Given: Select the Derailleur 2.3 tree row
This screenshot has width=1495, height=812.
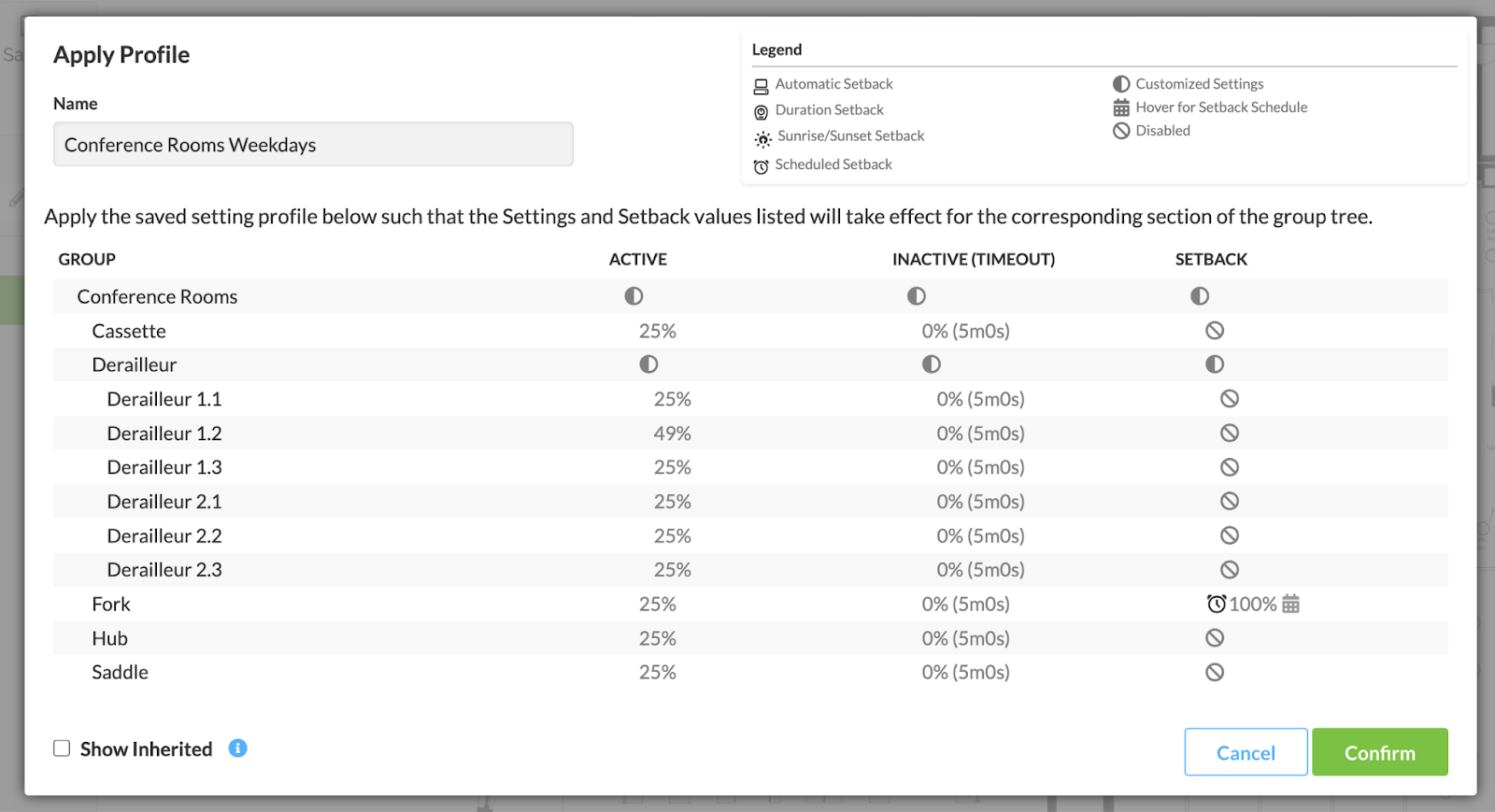Looking at the screenshot, I should point(164,570).
